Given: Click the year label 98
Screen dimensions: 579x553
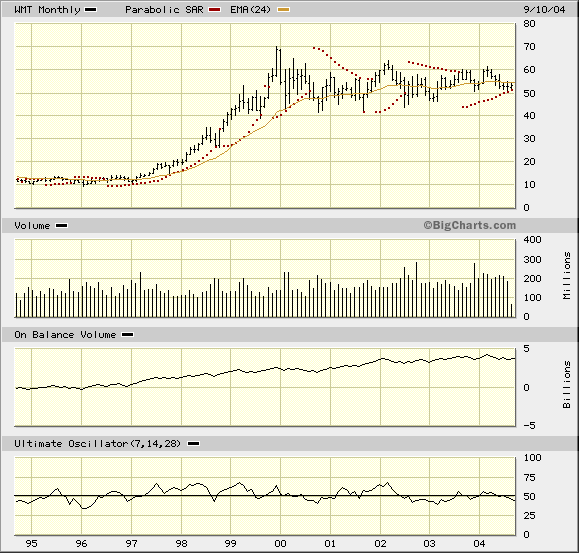Looking at the screenshot, I should click(181, 544).
